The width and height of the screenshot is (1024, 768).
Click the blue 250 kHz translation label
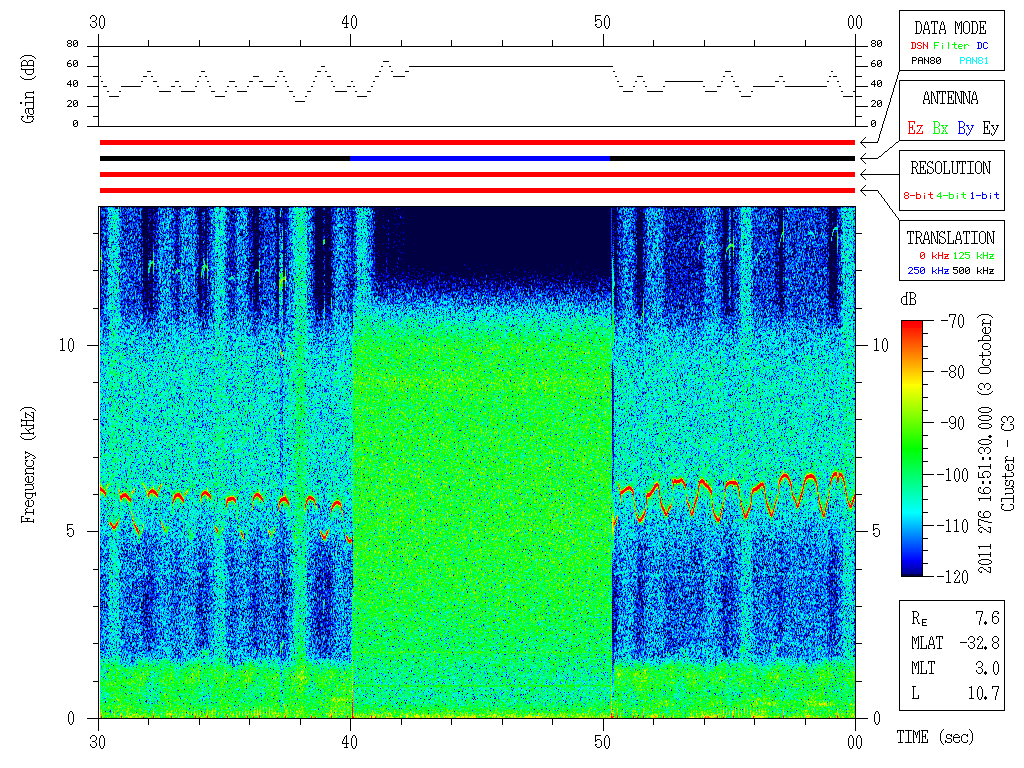(928, 271)
